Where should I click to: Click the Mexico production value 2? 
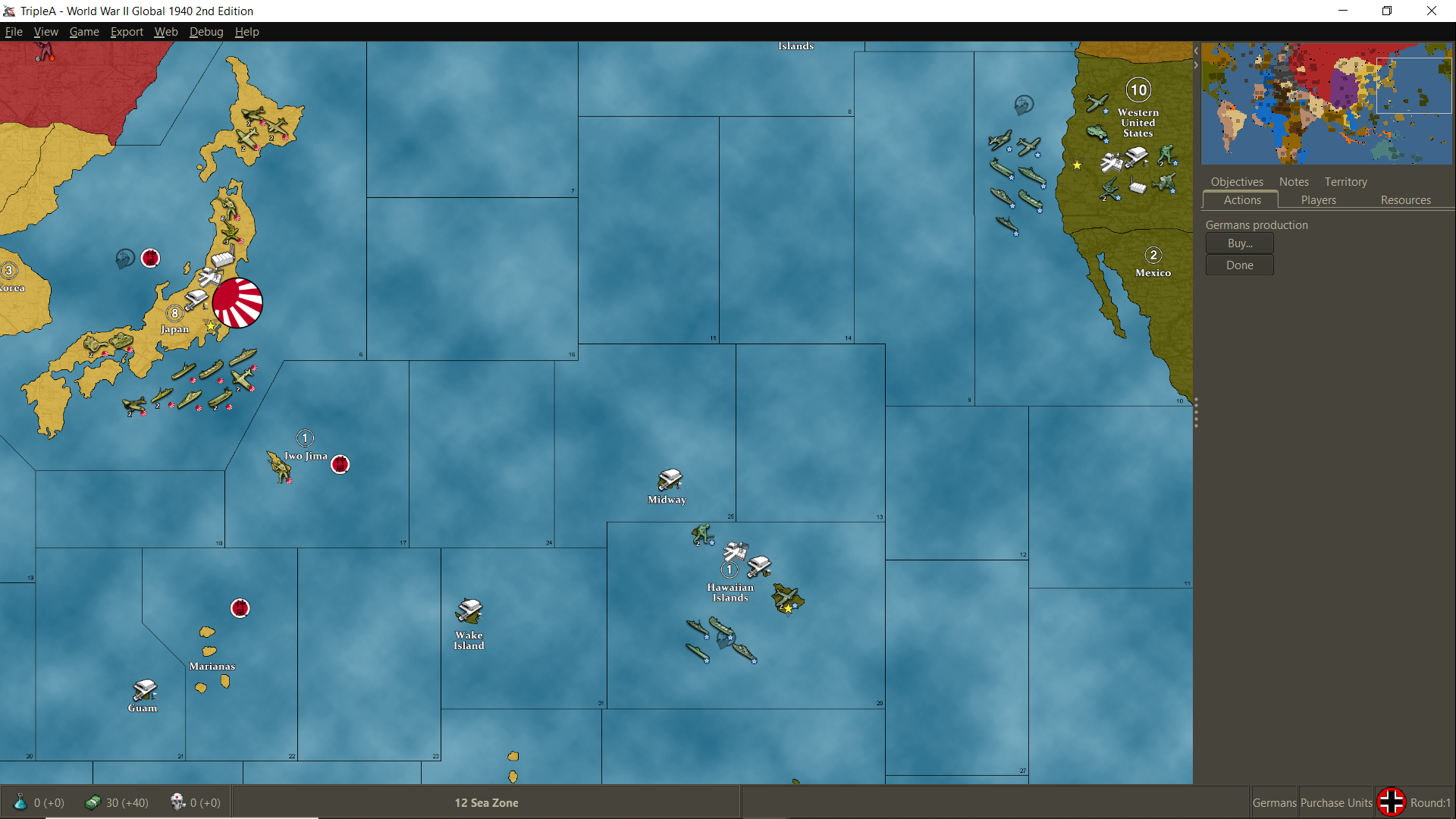(1153, 256)
